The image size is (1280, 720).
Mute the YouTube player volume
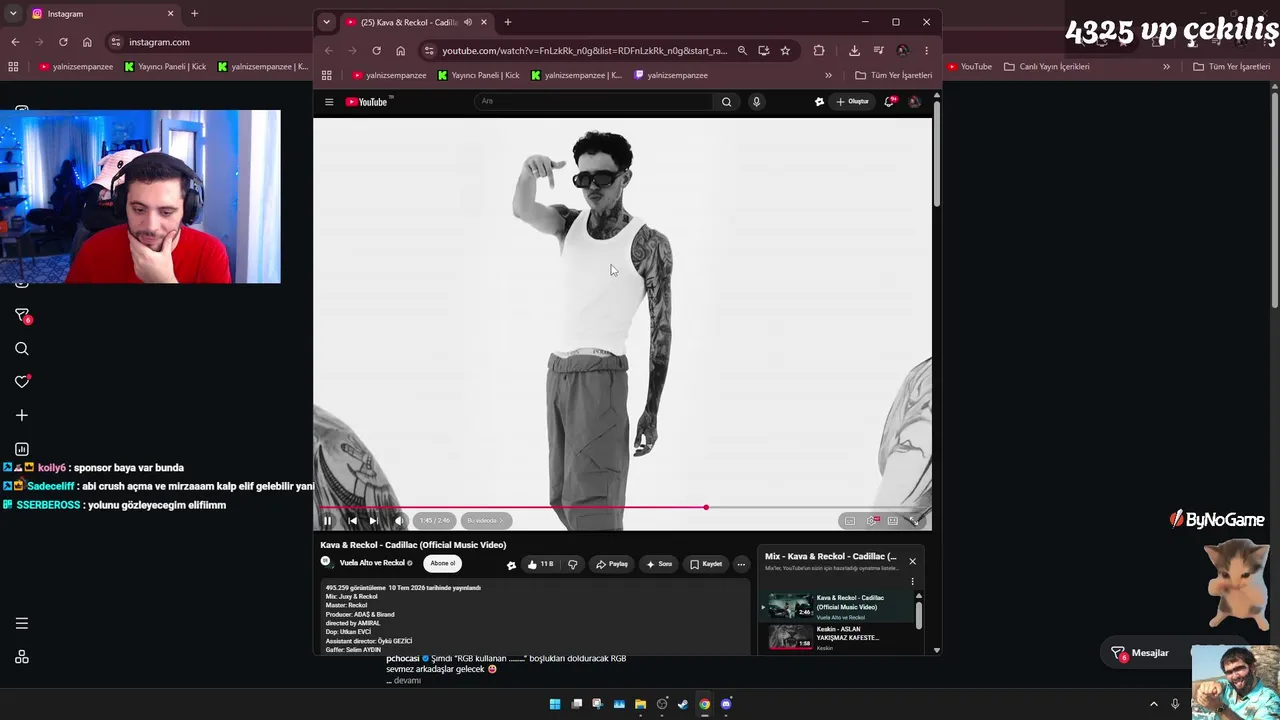399,520
